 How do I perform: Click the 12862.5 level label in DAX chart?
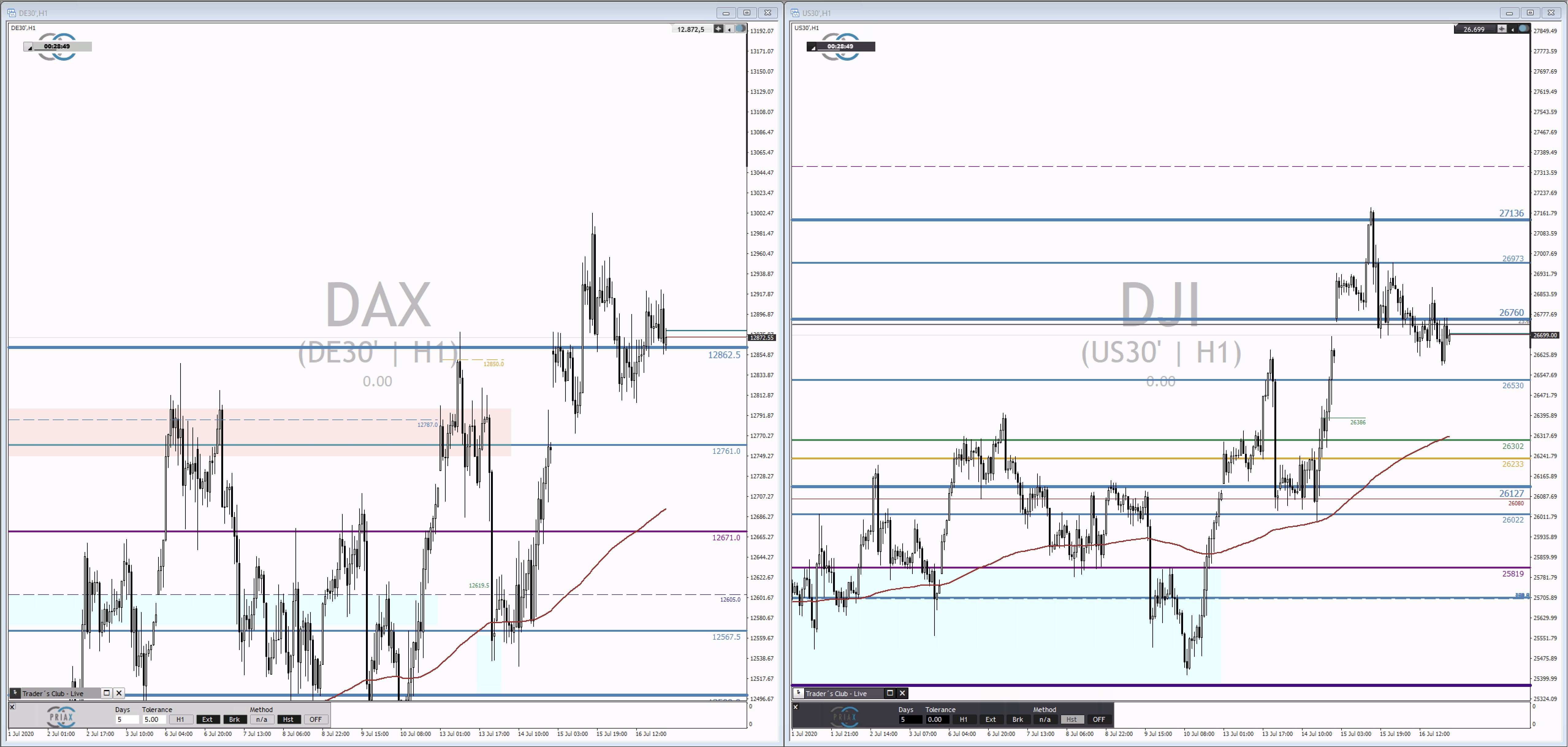(x=724, y=355)
